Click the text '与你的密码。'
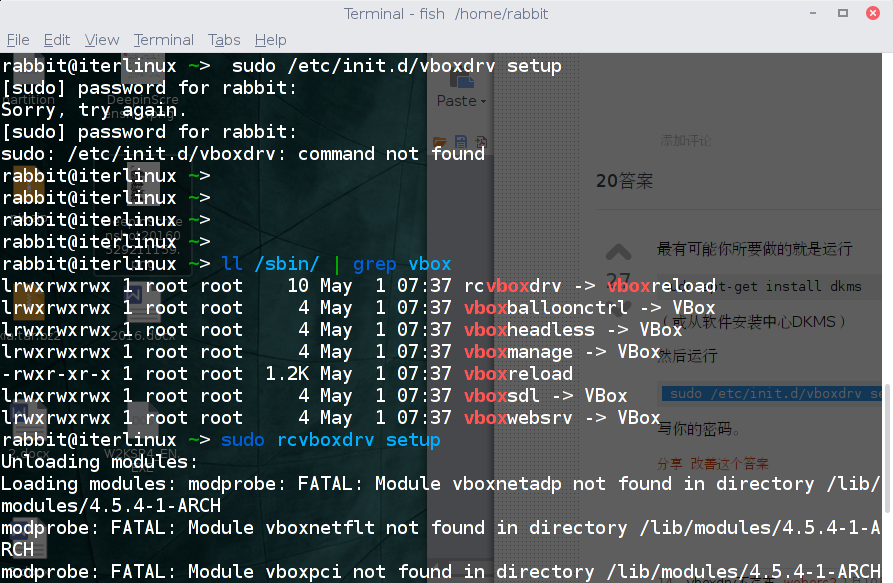 coord(699,429)
